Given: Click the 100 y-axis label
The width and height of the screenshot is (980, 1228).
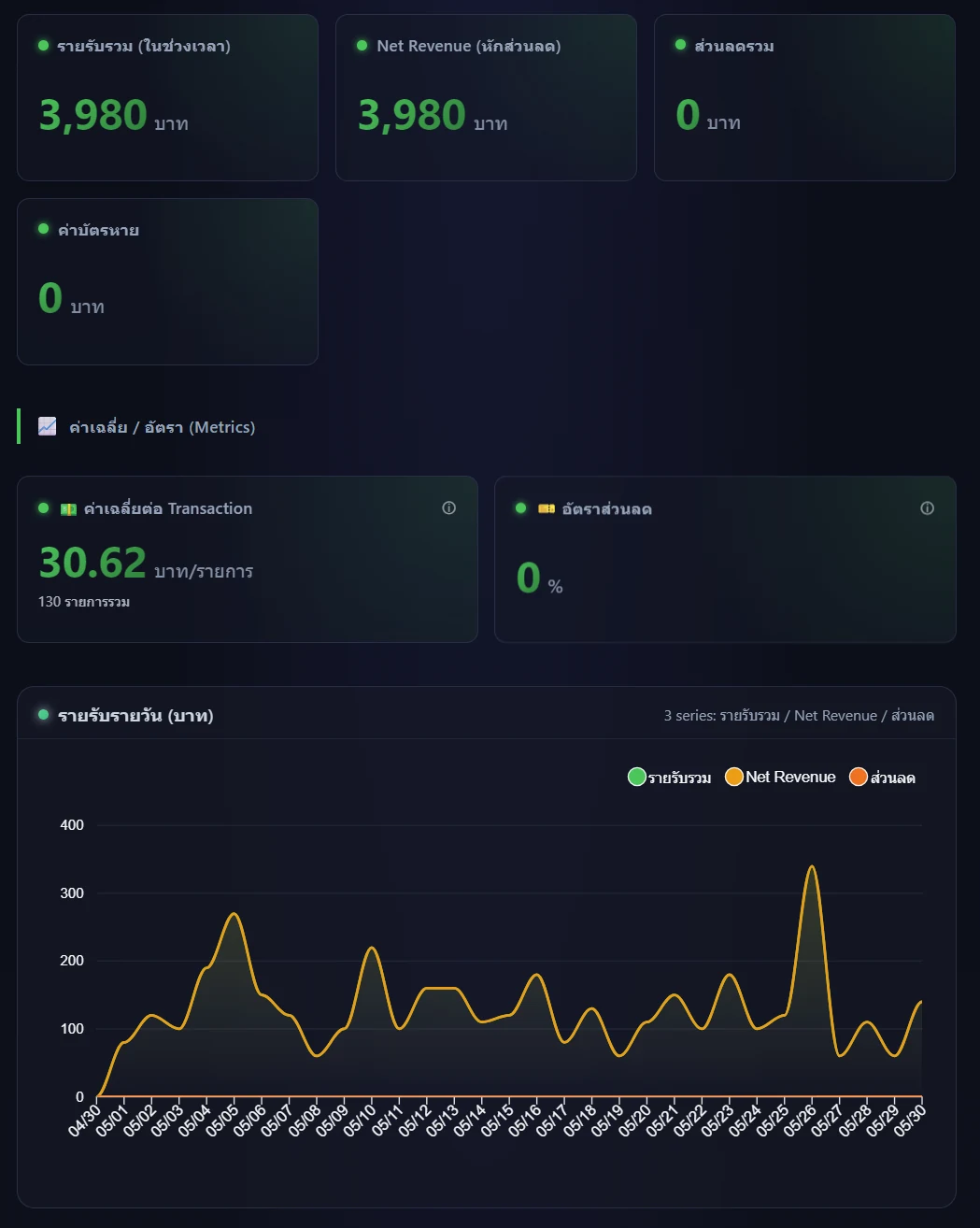Looking at the screenshot, I should click(x=72, y=1029).
